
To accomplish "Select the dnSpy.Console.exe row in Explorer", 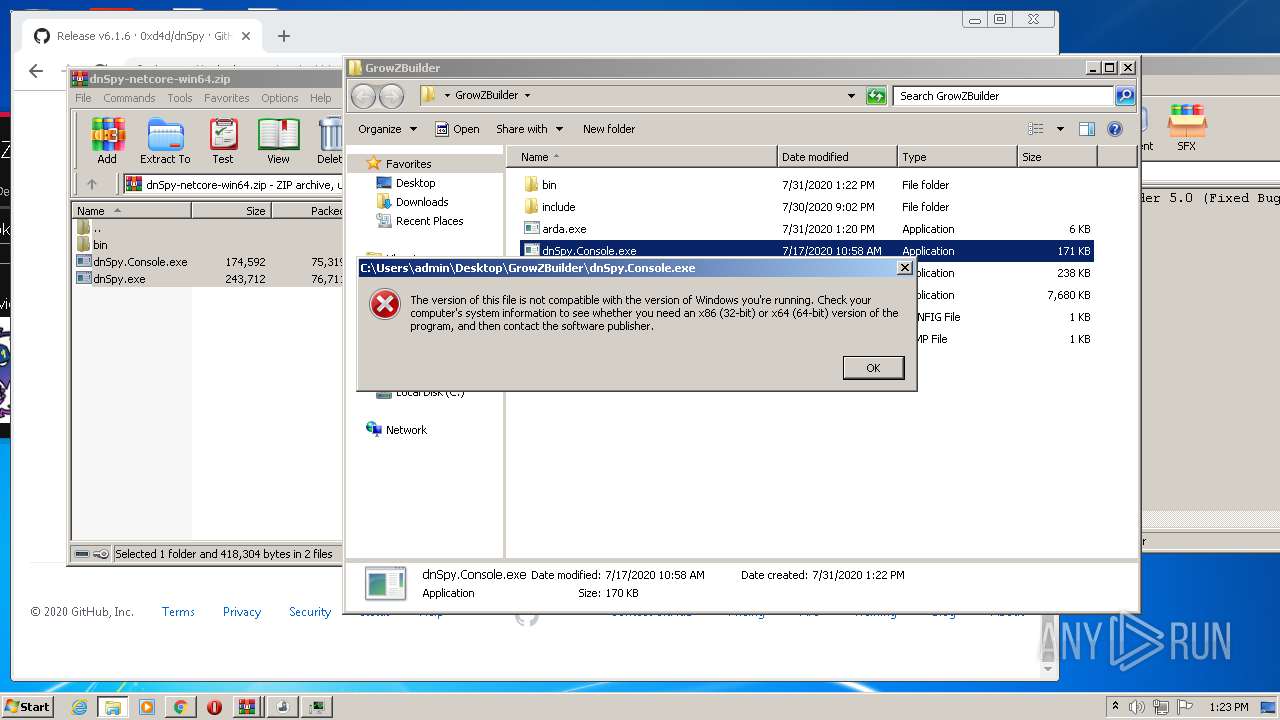I will (807, 251).
